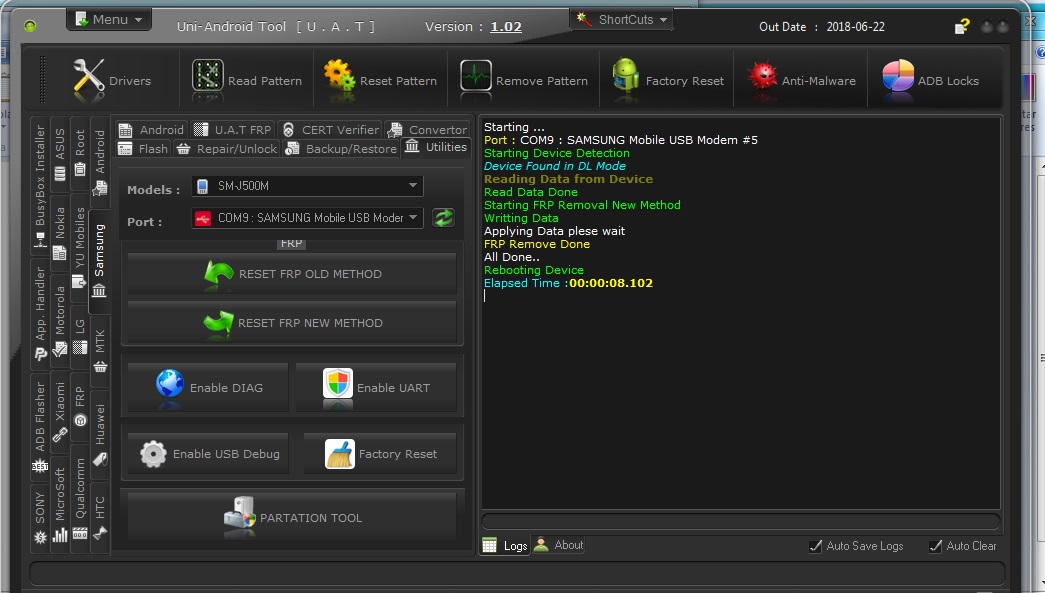Open the About tab
The image size is (1045, 593).
[558, 545]
